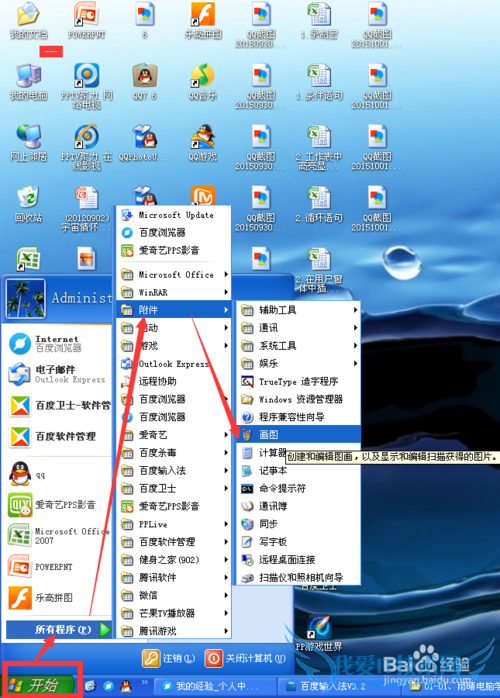Select 我的文档 desktop icon
This screenshot has height=698, width=500.
(x=29, y=20)
